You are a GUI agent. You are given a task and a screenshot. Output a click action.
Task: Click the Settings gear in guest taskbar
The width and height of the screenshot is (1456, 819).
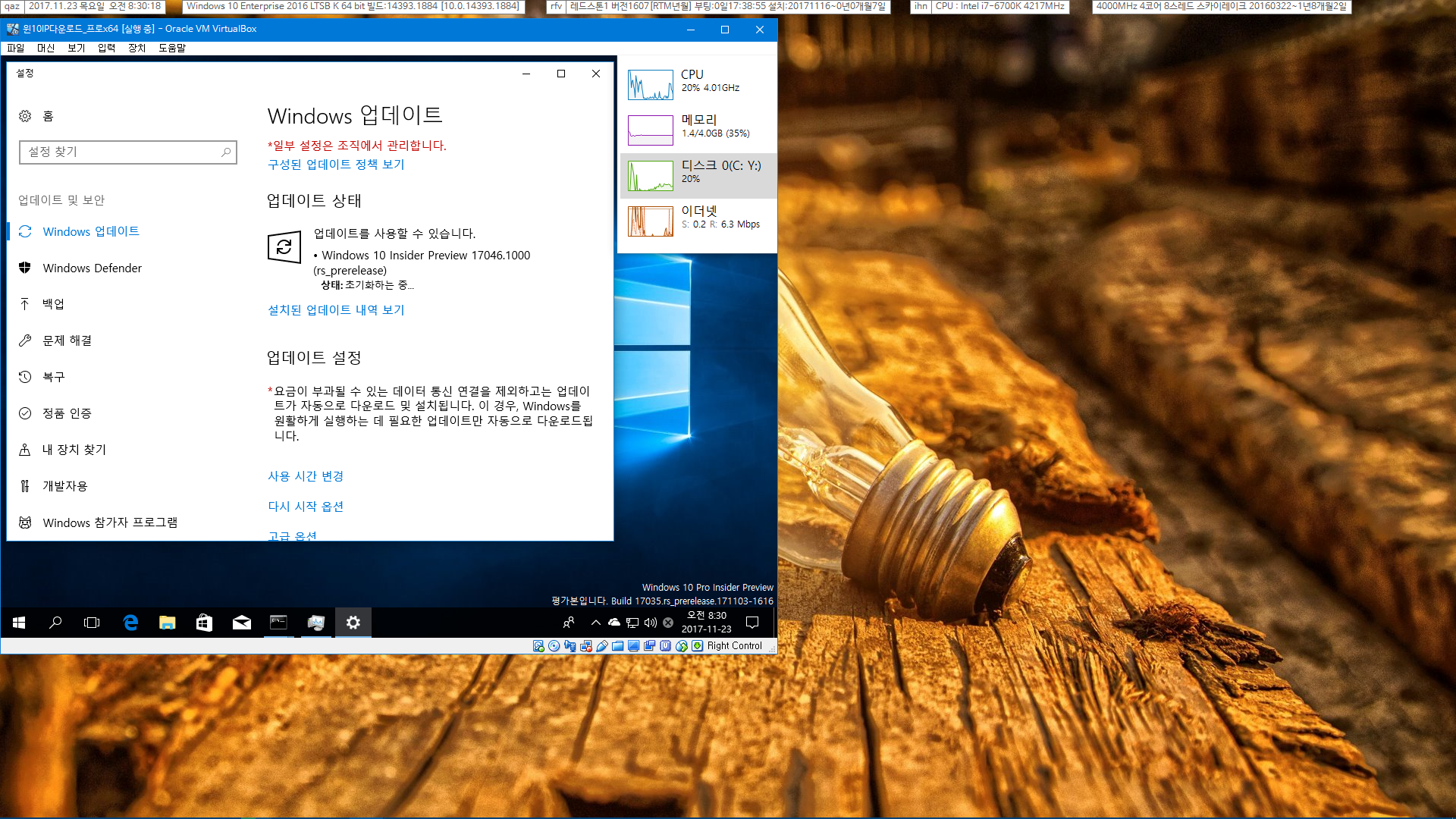353,623
